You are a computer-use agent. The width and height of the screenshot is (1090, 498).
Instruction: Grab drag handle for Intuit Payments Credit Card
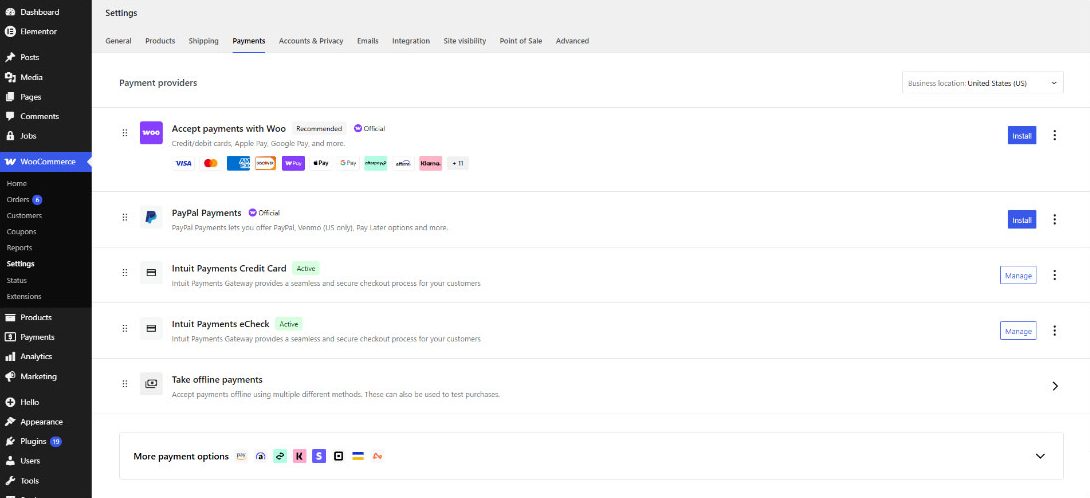pyautogui.click(x=125, y=273)
